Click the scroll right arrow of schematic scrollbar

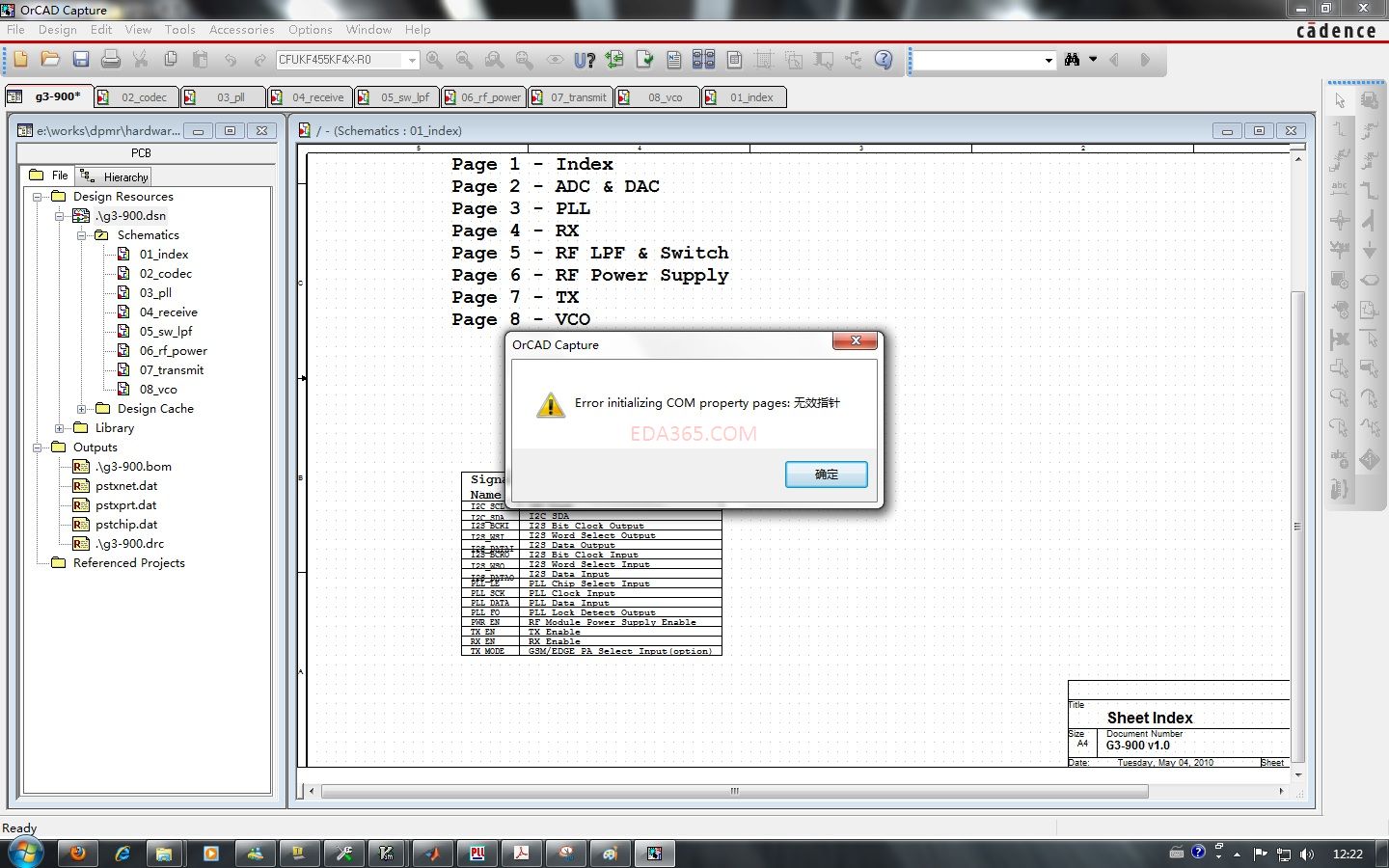(1282, 791)
